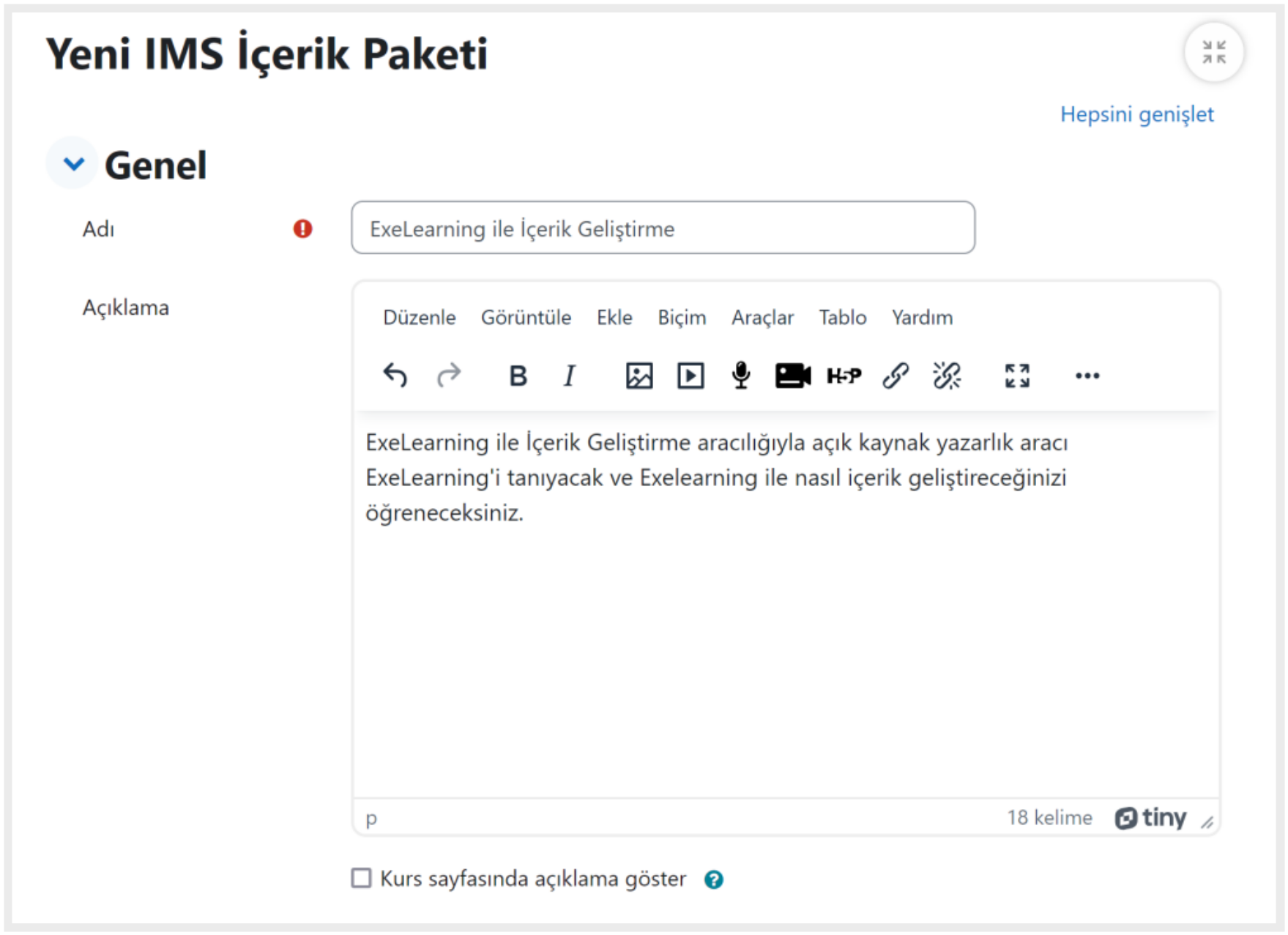Screen dimensions: 1288x935
Task: Click the tiny logo in the editor footer
Action: pos(1150,818)
